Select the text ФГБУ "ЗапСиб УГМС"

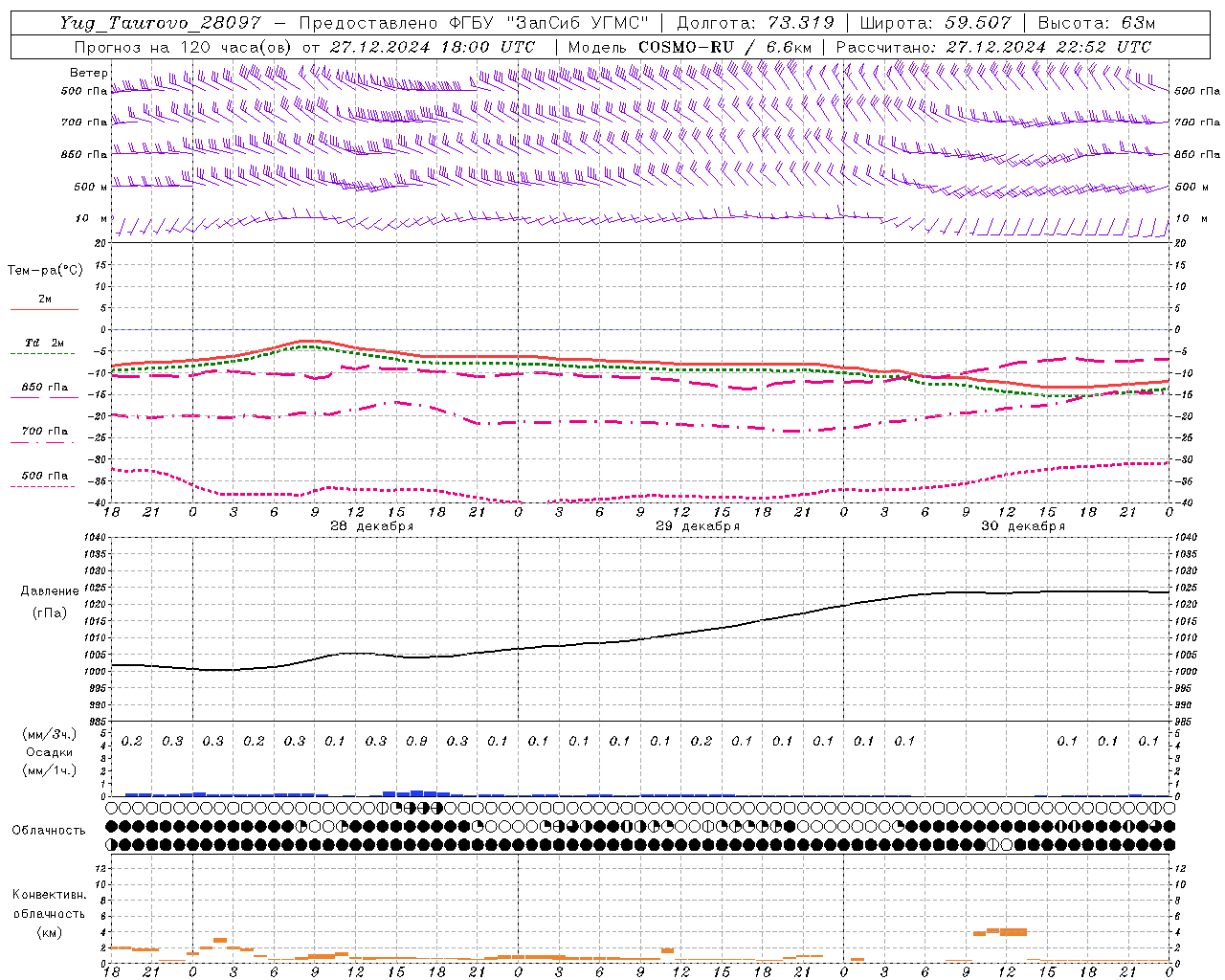click(548, 23)
